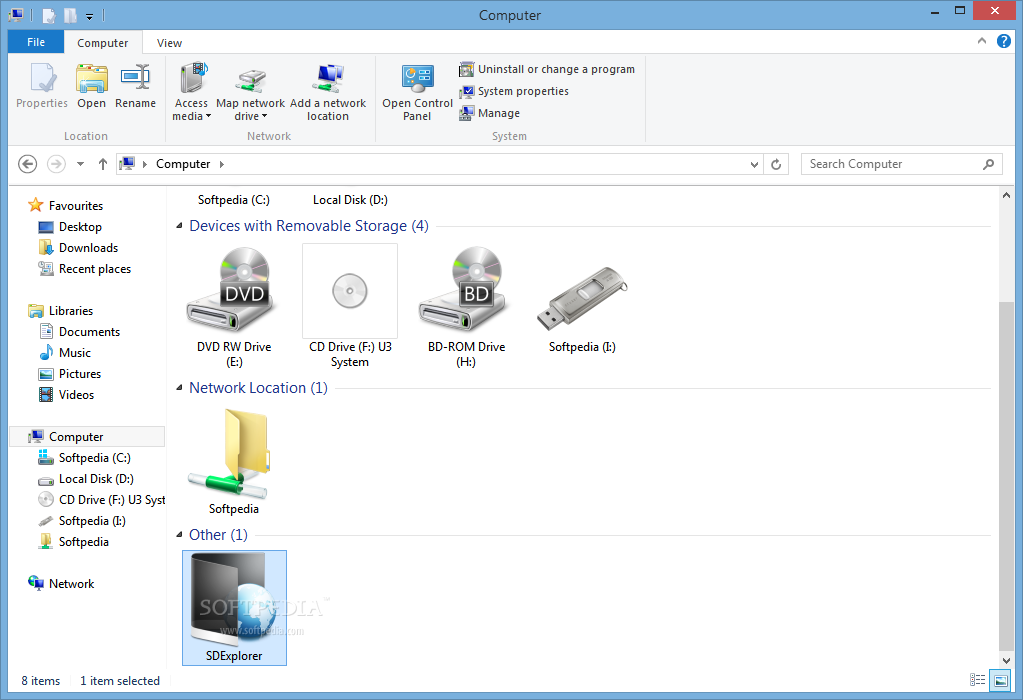Image resolution: width=1023 pixels, height=700 pixels.
Task: Click the quick access New folder icon
Action: coord(70,15)
